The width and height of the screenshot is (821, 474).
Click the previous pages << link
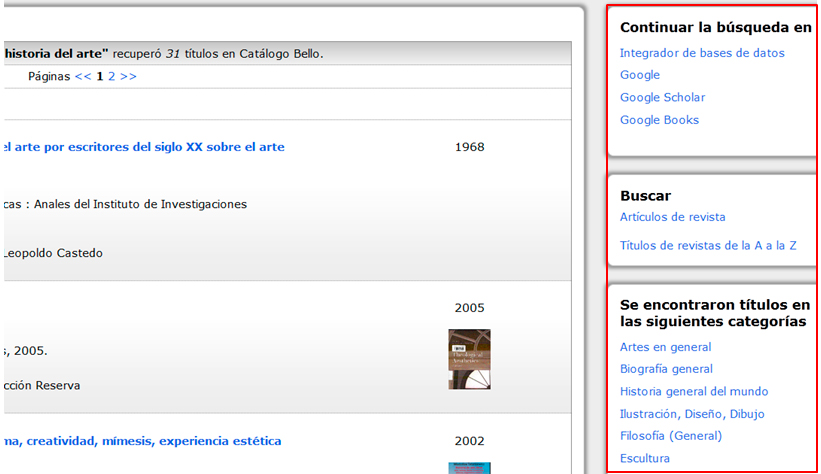(83, 76)
